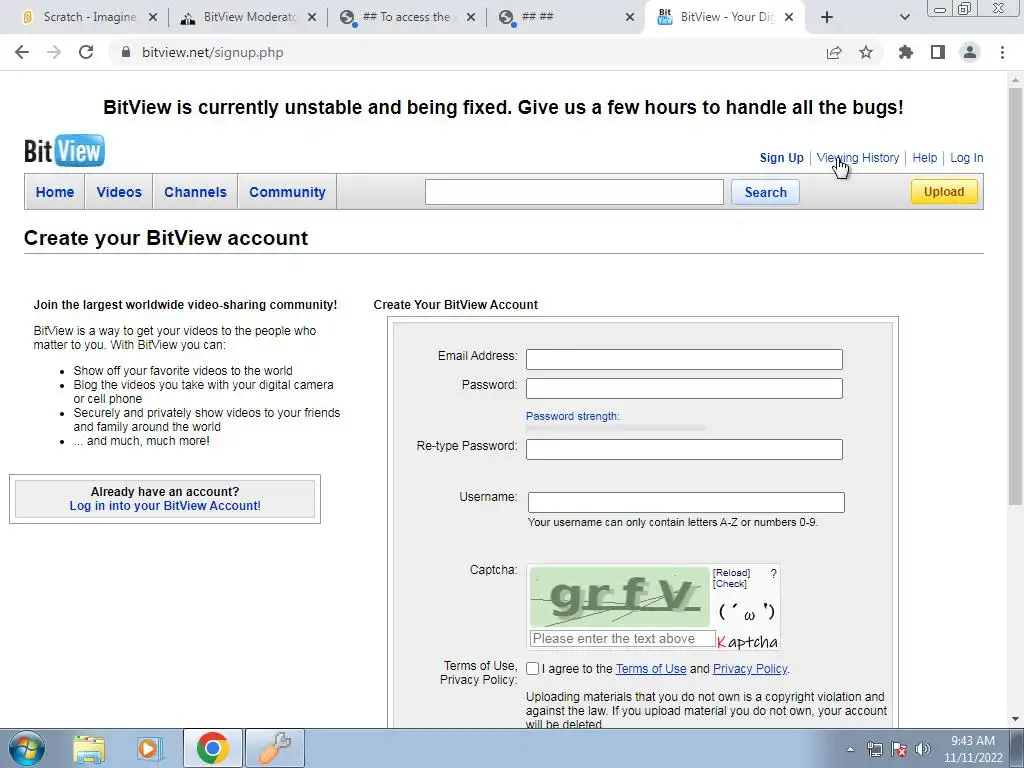
Task: Reload the captcha image
Action: coord(731,573)
